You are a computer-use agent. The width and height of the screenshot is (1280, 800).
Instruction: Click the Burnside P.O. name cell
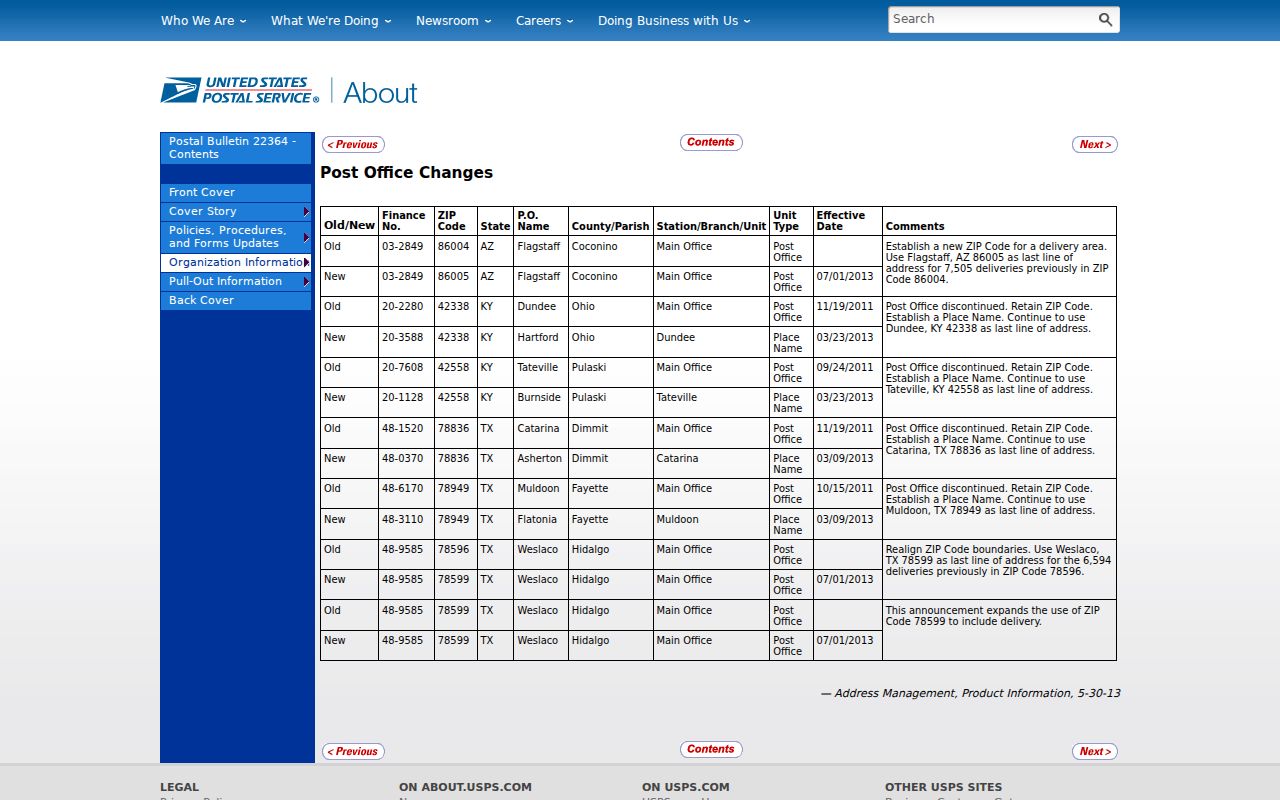pos(541,402)
